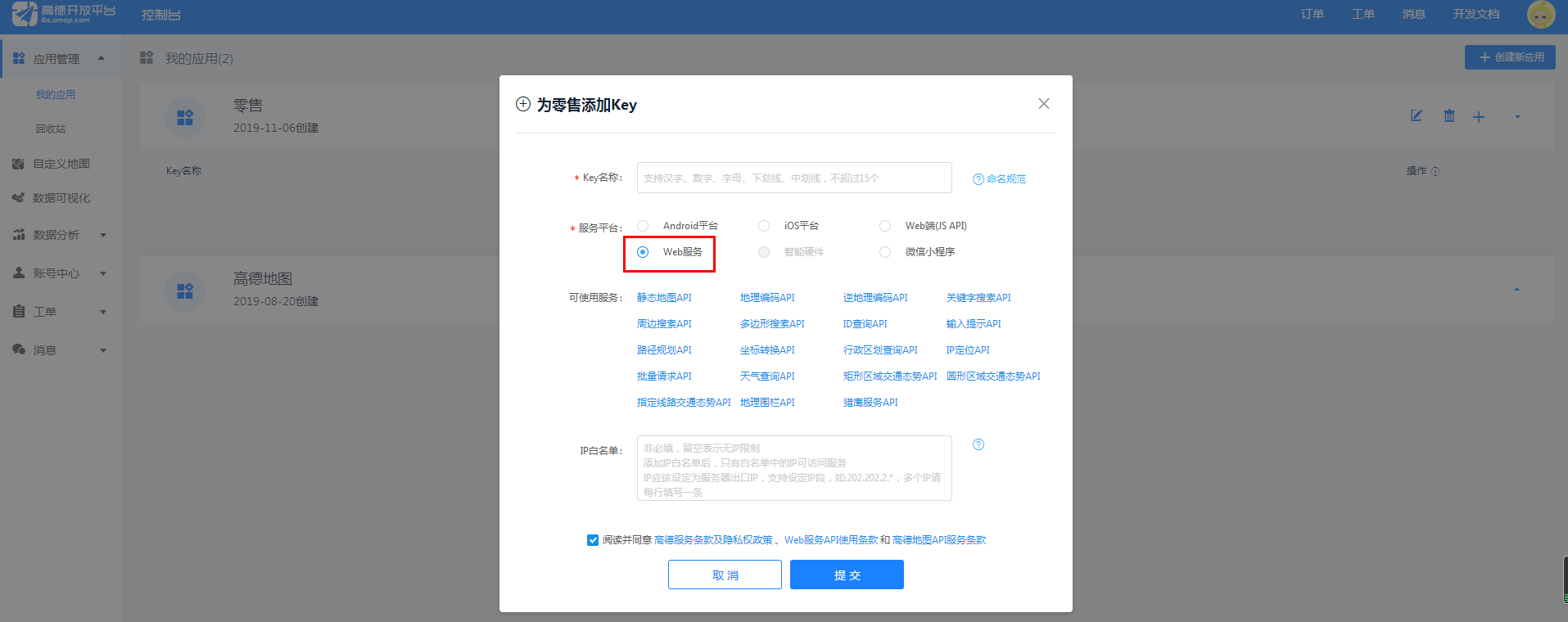Open 静态地图API link
Image resolution: width=1568 pixels, height=622 pixels.
tap(664, 298)
